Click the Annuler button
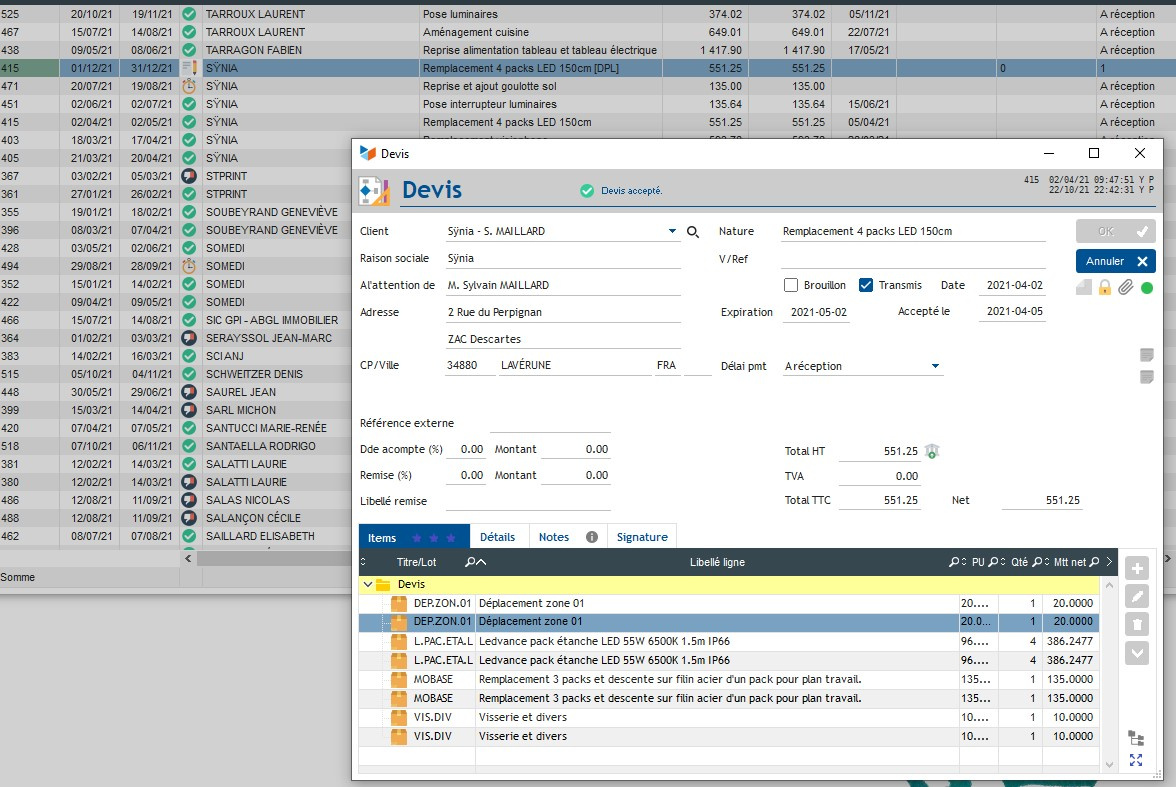1176x787 pixels. pyautogui.click(x=1115, y=261)
